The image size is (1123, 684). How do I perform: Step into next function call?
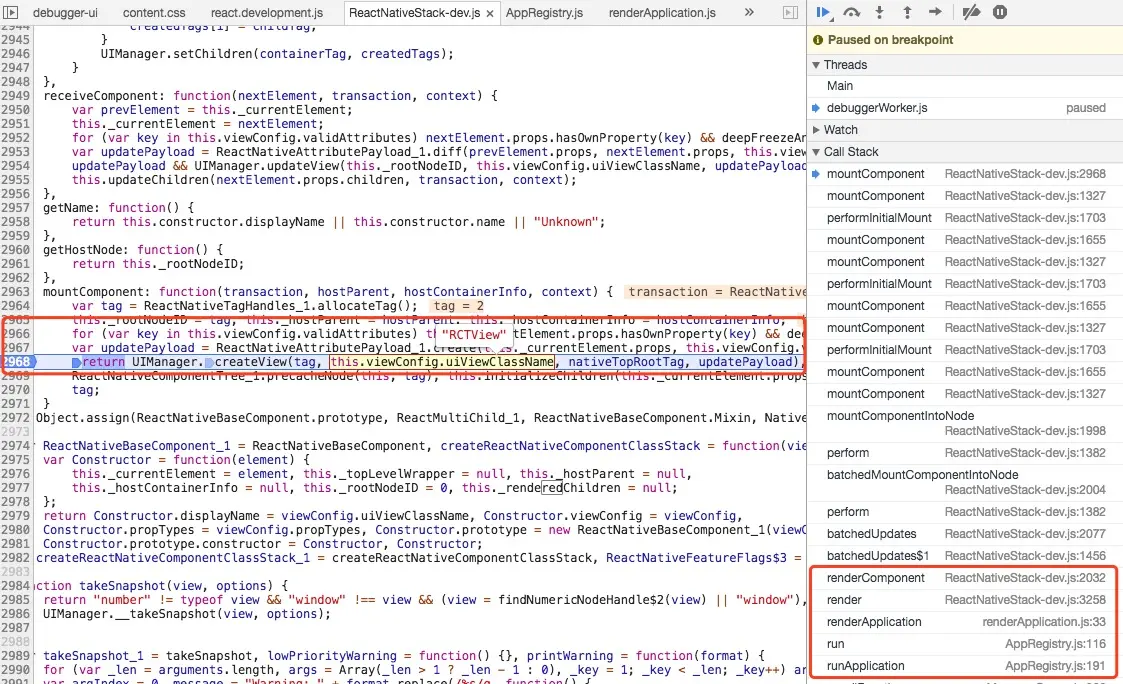click(879, 12)
